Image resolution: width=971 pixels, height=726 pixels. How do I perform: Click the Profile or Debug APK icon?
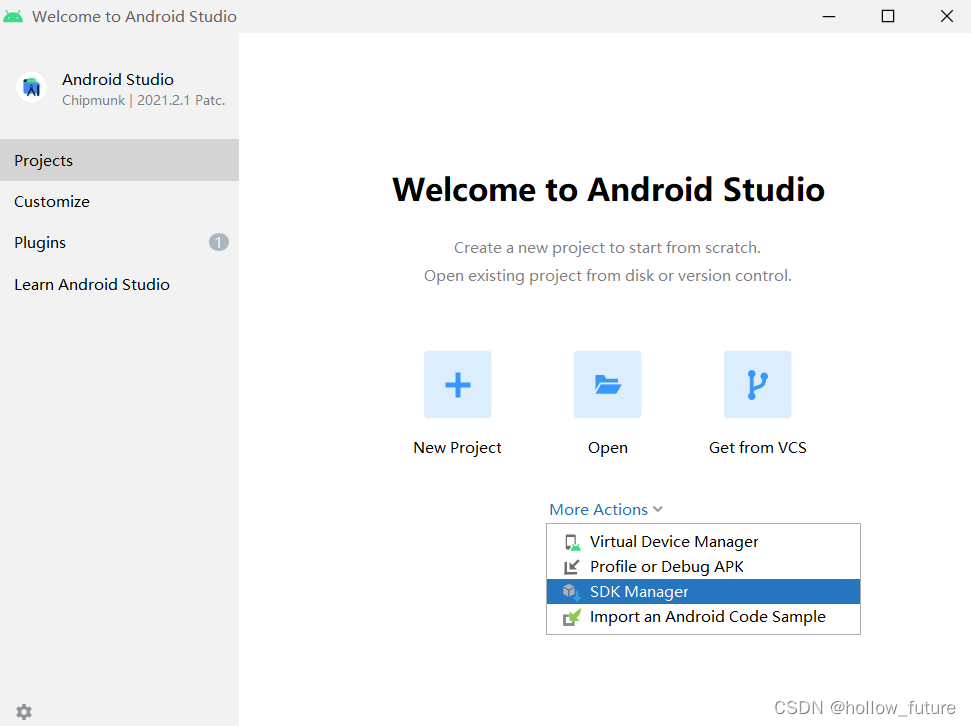(571, 567)
